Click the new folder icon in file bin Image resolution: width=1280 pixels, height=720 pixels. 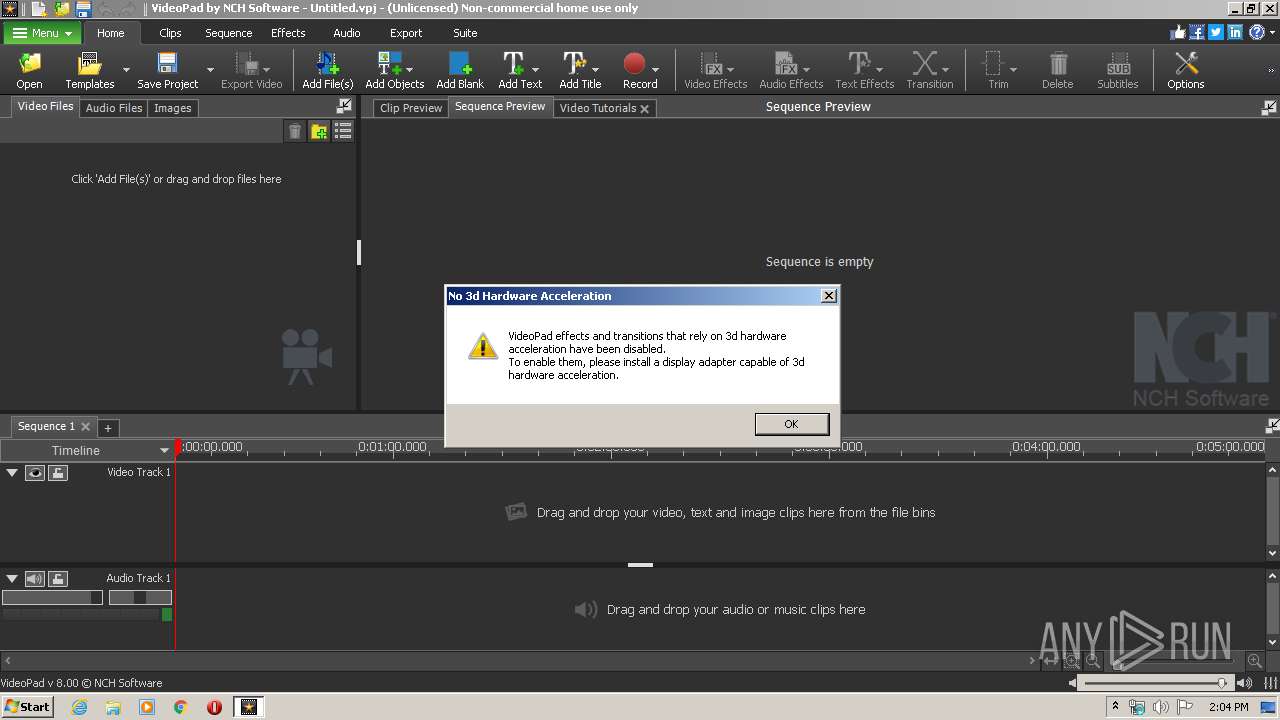point(319,131)
